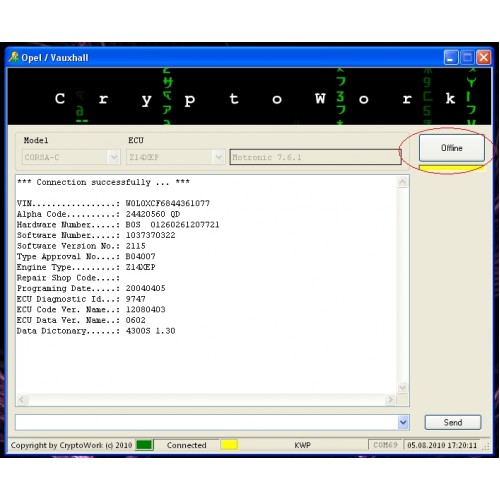Click the Hardware Number line

point(118,225)
